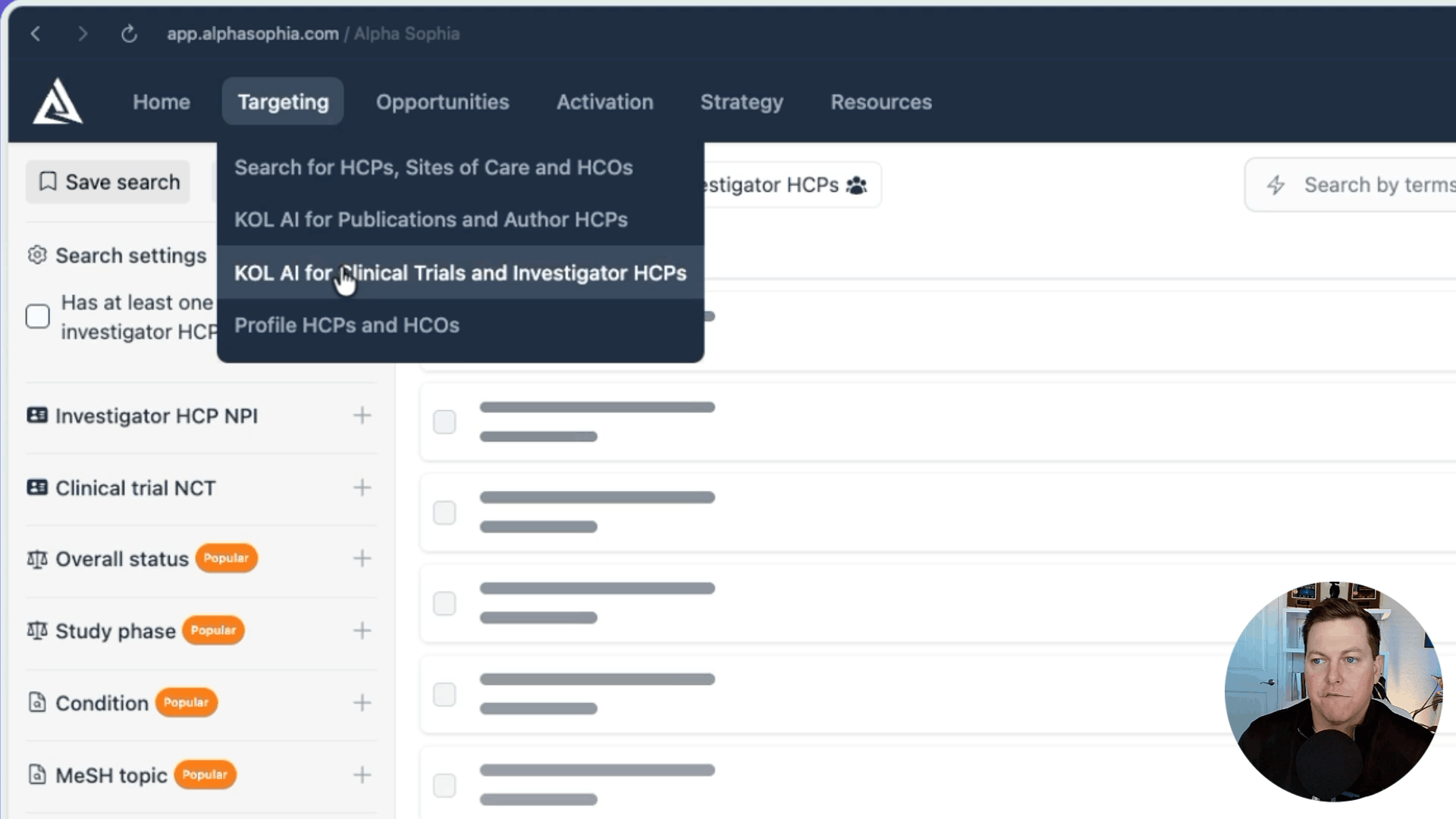Click the MeSH topic document icon
Image resolution: width=1456 pixels, height=819 pixels.
tap(37, 775)
